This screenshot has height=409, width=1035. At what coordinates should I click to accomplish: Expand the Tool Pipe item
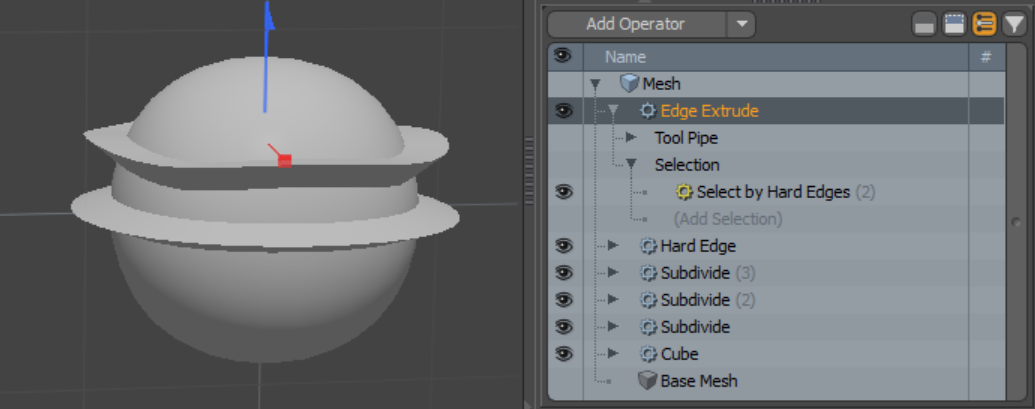coord(631,137)
